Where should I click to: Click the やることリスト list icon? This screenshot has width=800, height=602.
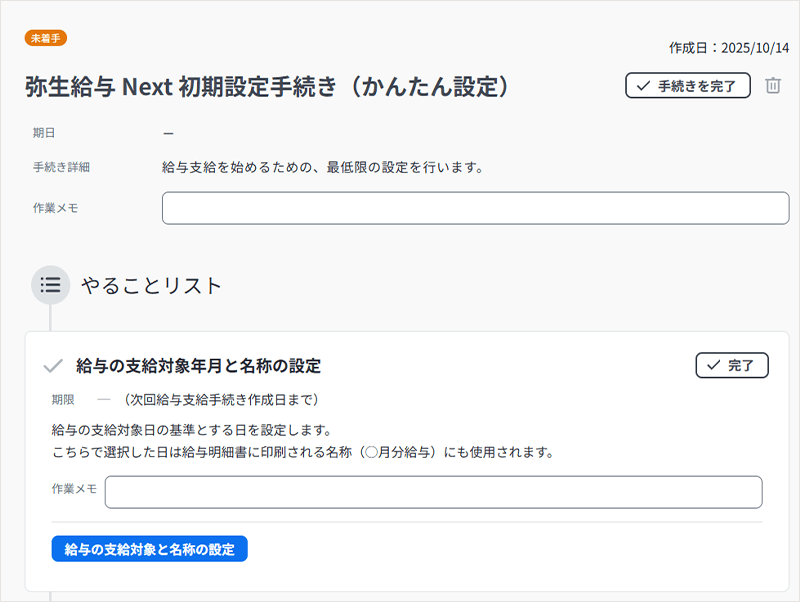click(x=50, y=285)
